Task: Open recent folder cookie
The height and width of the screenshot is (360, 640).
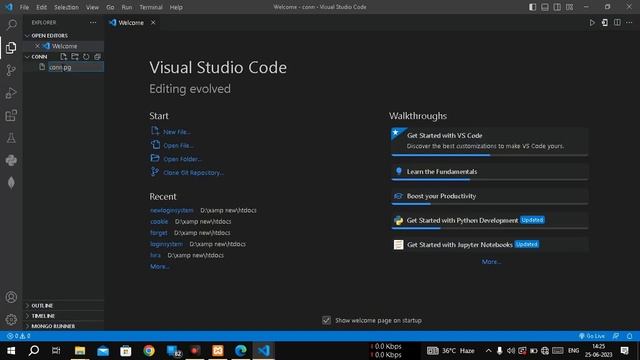Action: (159, 221)
